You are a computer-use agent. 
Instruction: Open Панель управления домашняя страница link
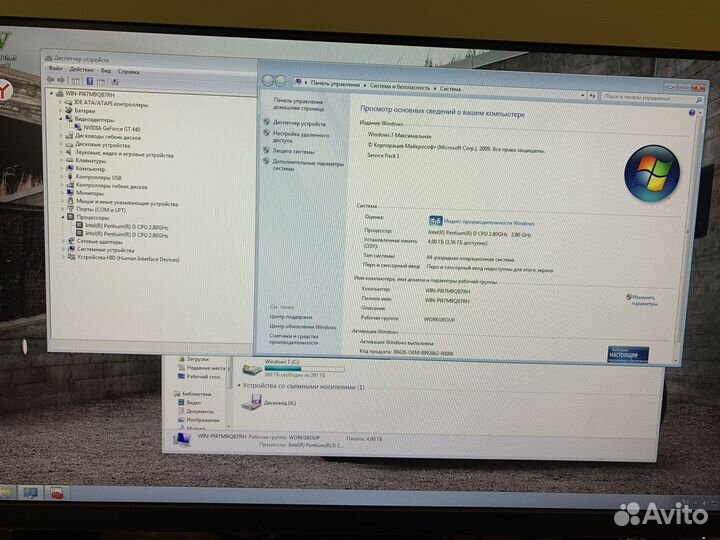(x=299, y=104)
